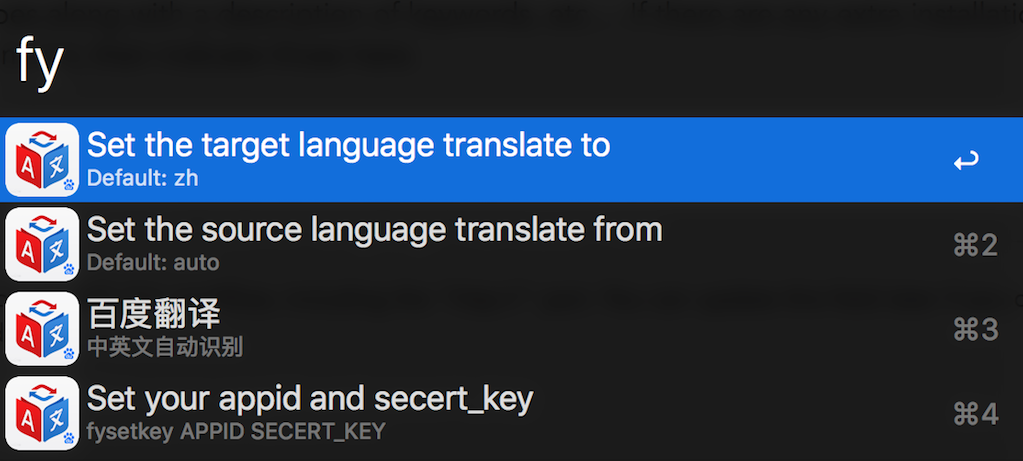
Task: Click the translate icon beside 'Set the target language'
Action: (42, 160)
